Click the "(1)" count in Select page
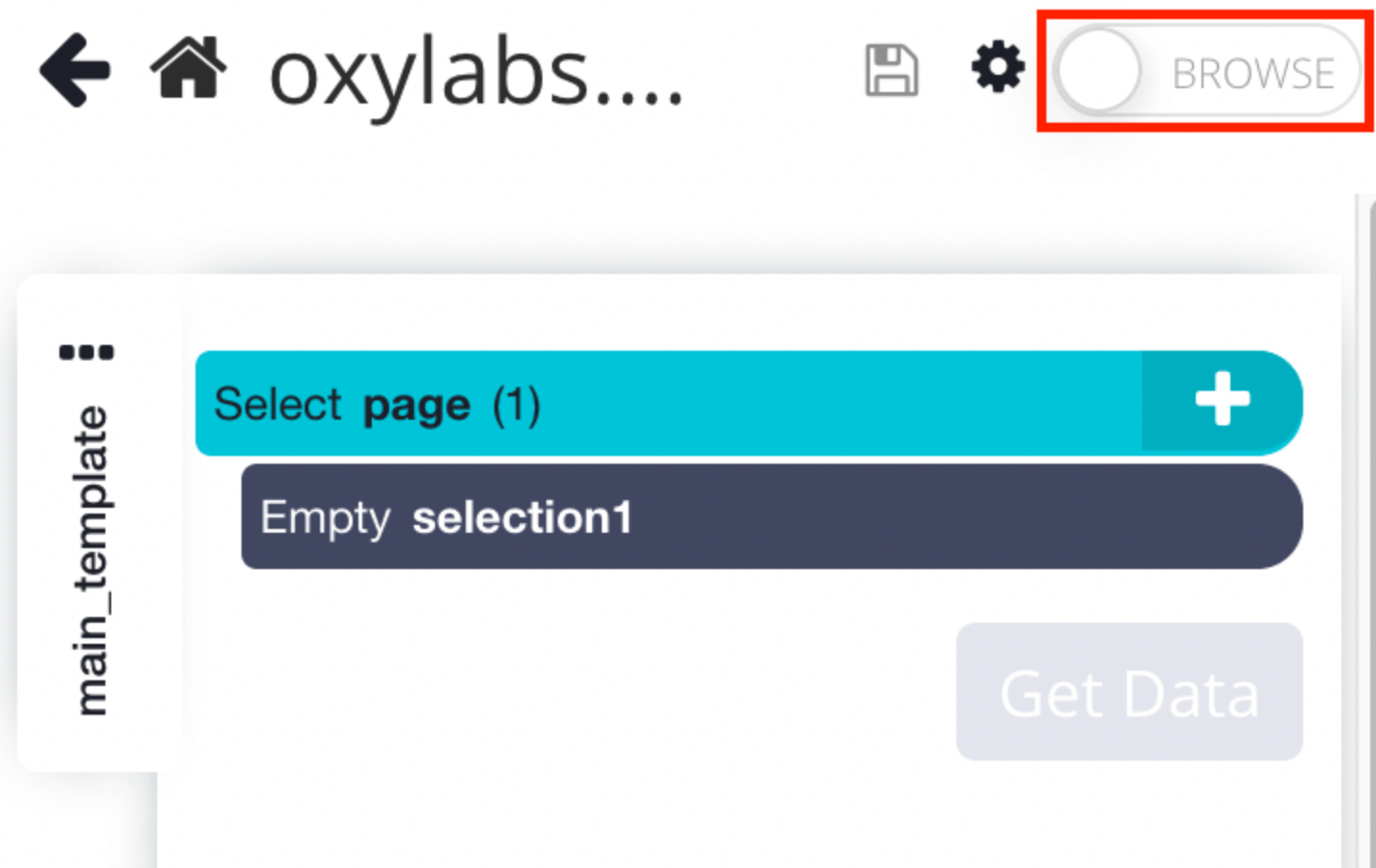This screenshot has width=1376, height=868. [516, 405]
